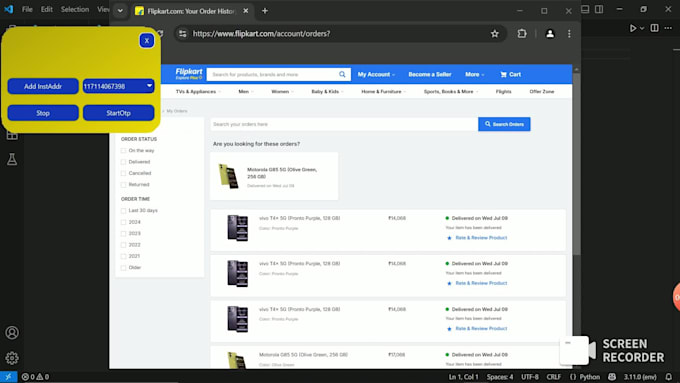Select the Flipkart Order History tab
Image resolution: width=680 pixels, height=383 pixels.
click(x=192, y=11)
